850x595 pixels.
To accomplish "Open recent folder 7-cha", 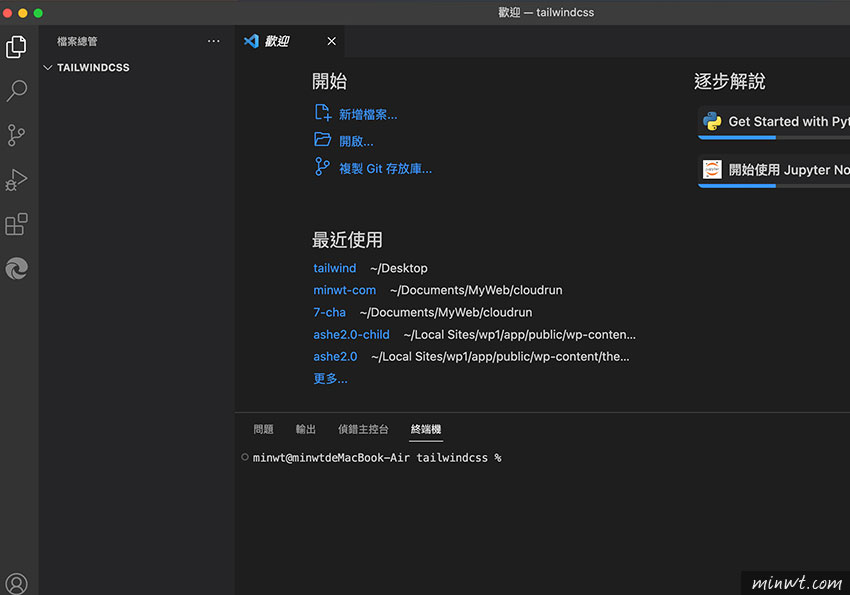I will point(329,312).
